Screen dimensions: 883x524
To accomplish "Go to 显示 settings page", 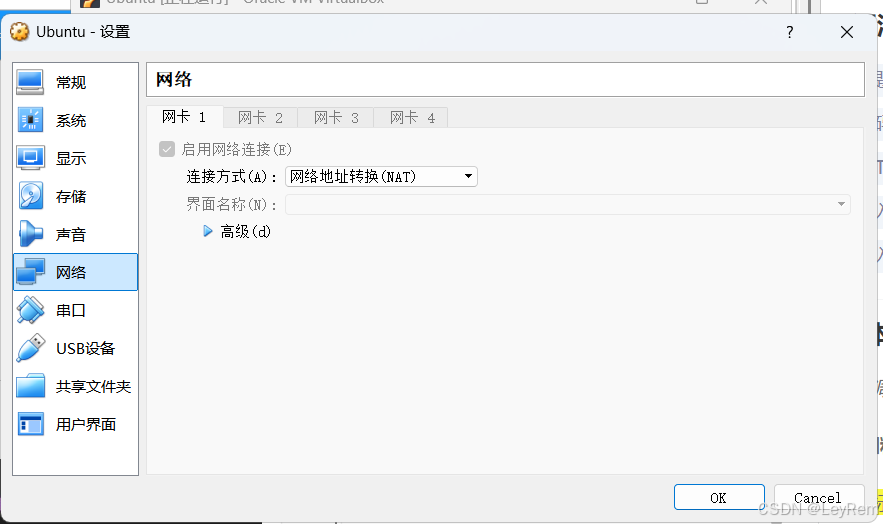I will [x=75, y=158].
